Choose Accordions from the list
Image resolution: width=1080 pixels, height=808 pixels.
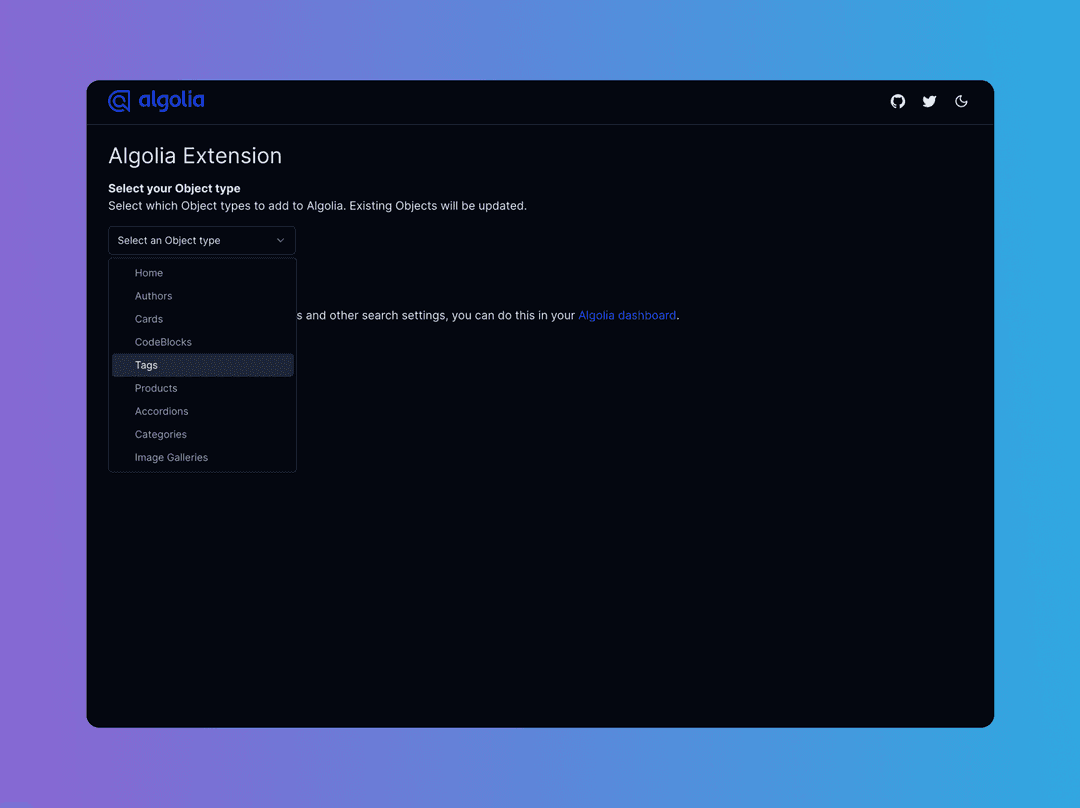tap(202, 411)
